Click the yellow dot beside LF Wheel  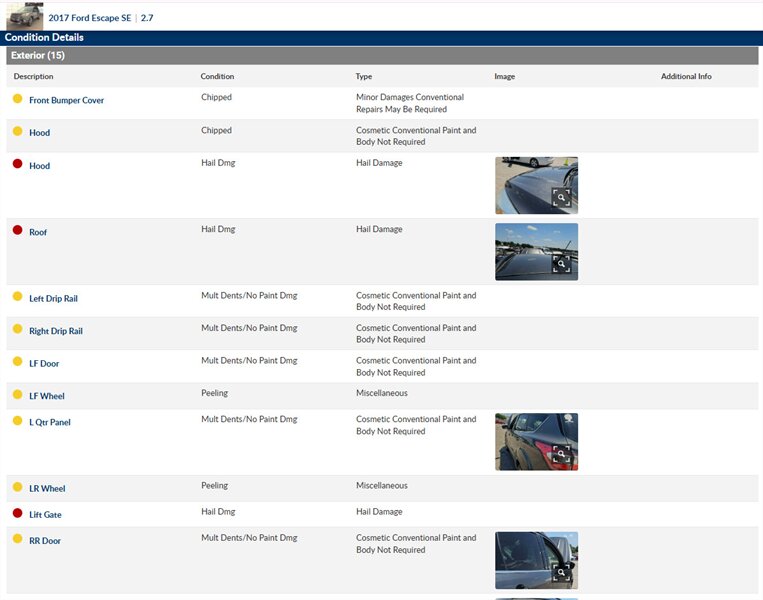click(18, 394)
